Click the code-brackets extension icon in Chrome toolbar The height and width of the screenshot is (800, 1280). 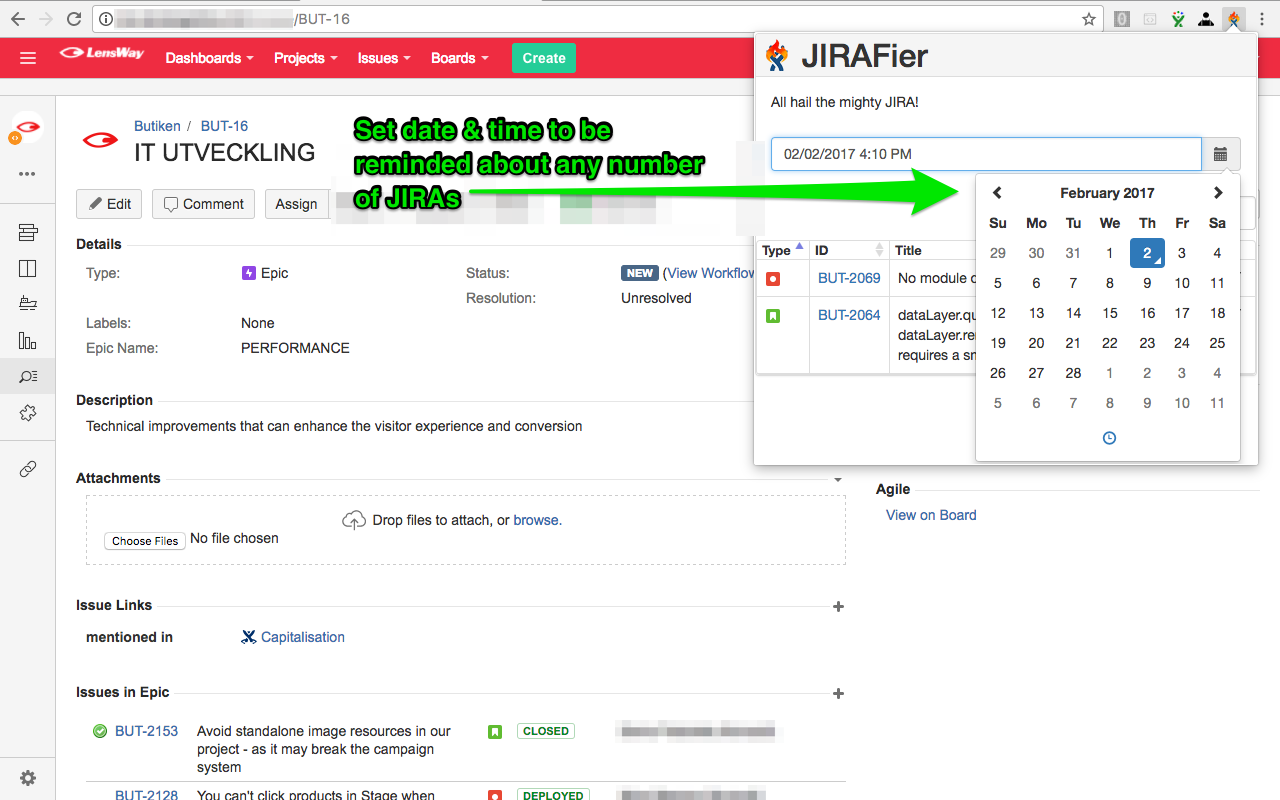tap(1151, 19)
